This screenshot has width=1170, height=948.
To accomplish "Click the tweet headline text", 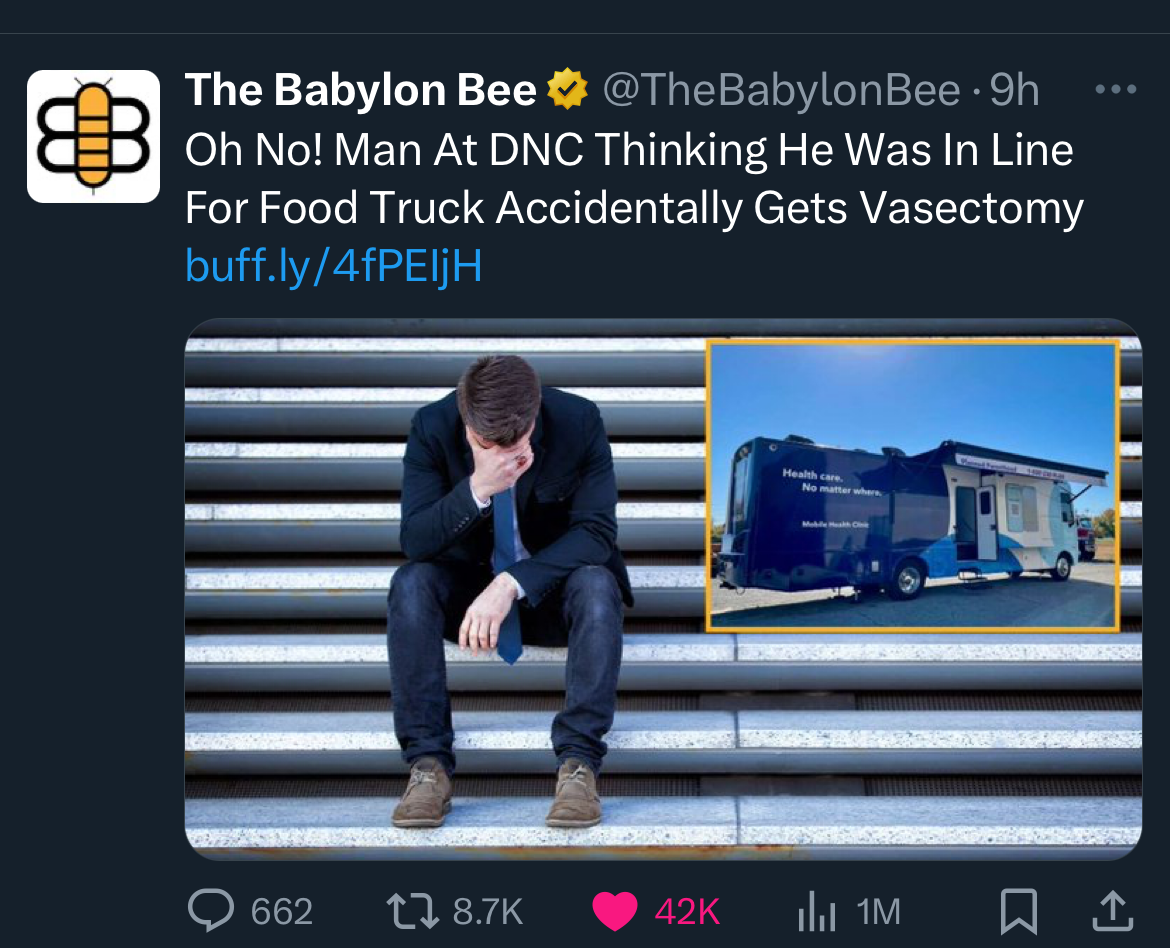I will 634,178.
